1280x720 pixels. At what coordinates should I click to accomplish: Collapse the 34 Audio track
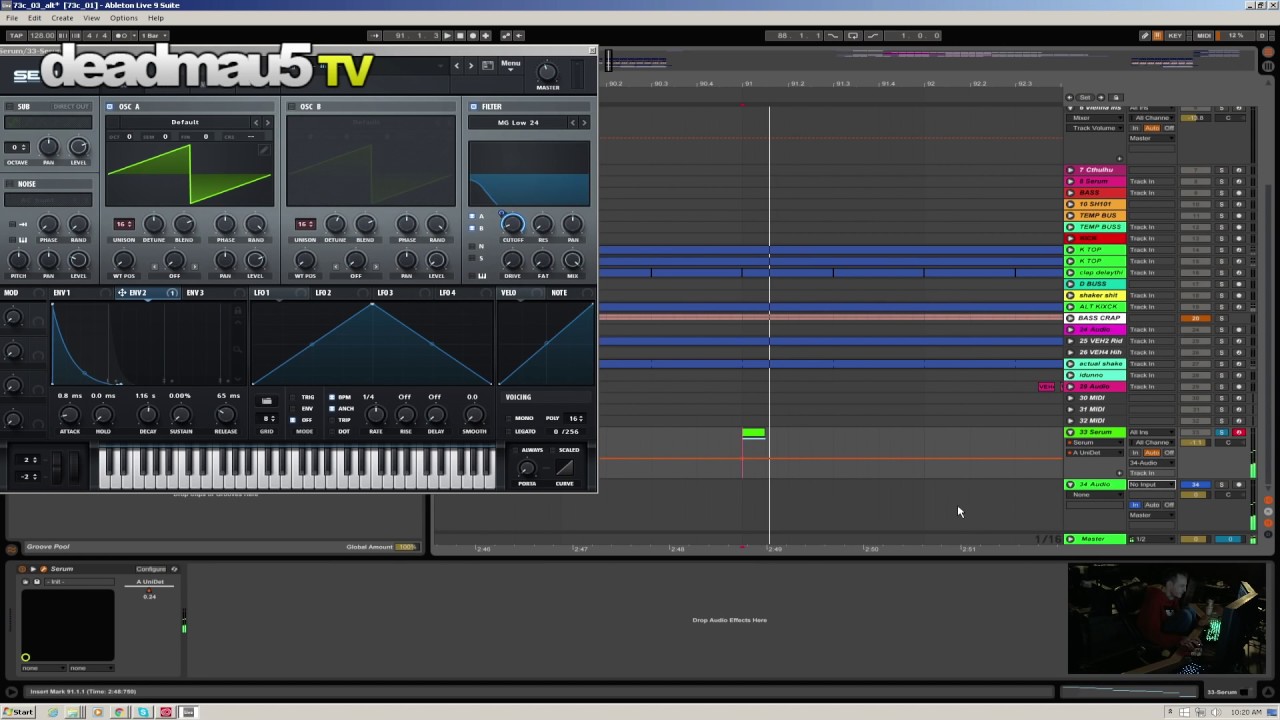click(1070, 484)
